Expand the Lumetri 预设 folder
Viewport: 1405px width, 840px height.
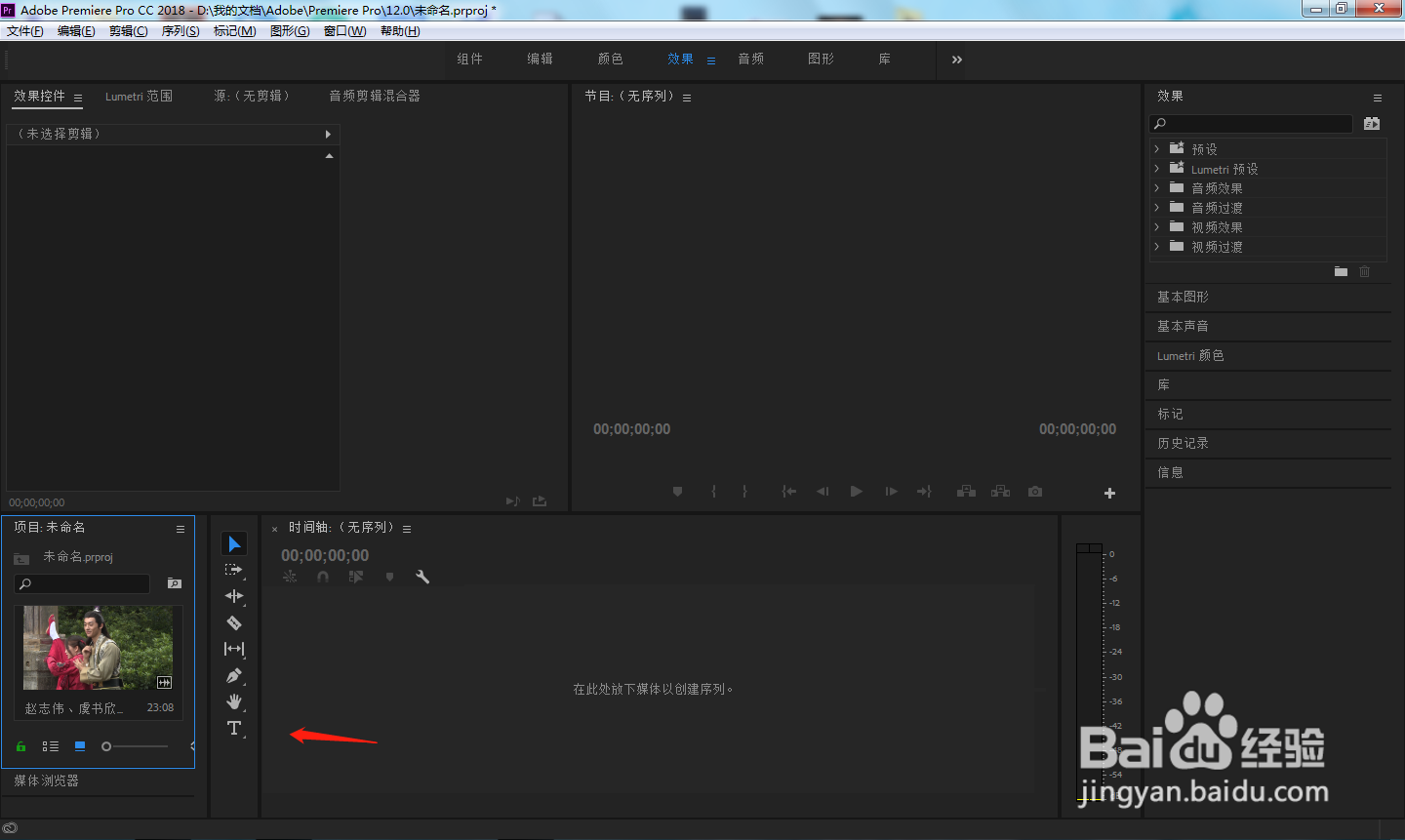(1157, 169)
